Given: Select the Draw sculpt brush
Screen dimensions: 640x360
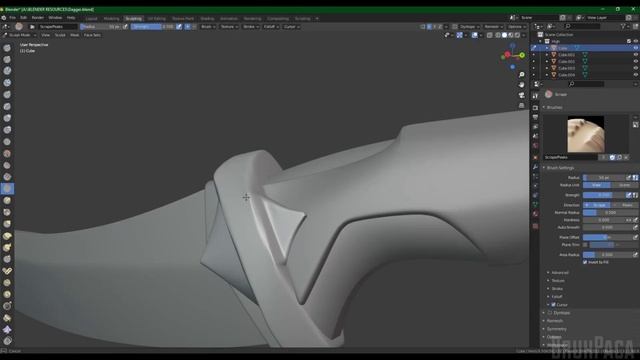Looking at the screenshot, I should coord(7,48).
